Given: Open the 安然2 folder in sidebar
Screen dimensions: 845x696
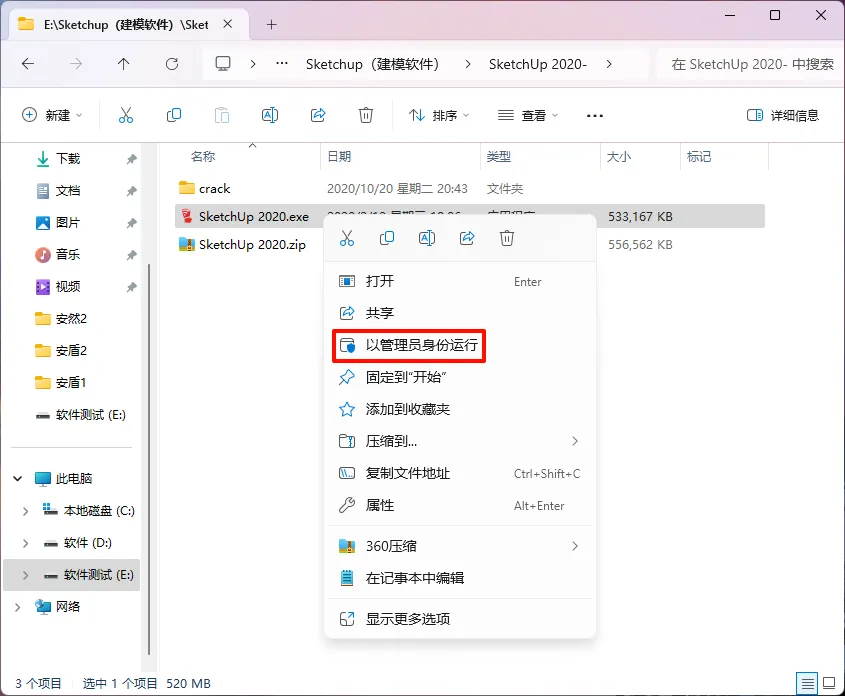Looking at the screenshot, I should pos(71,319).
